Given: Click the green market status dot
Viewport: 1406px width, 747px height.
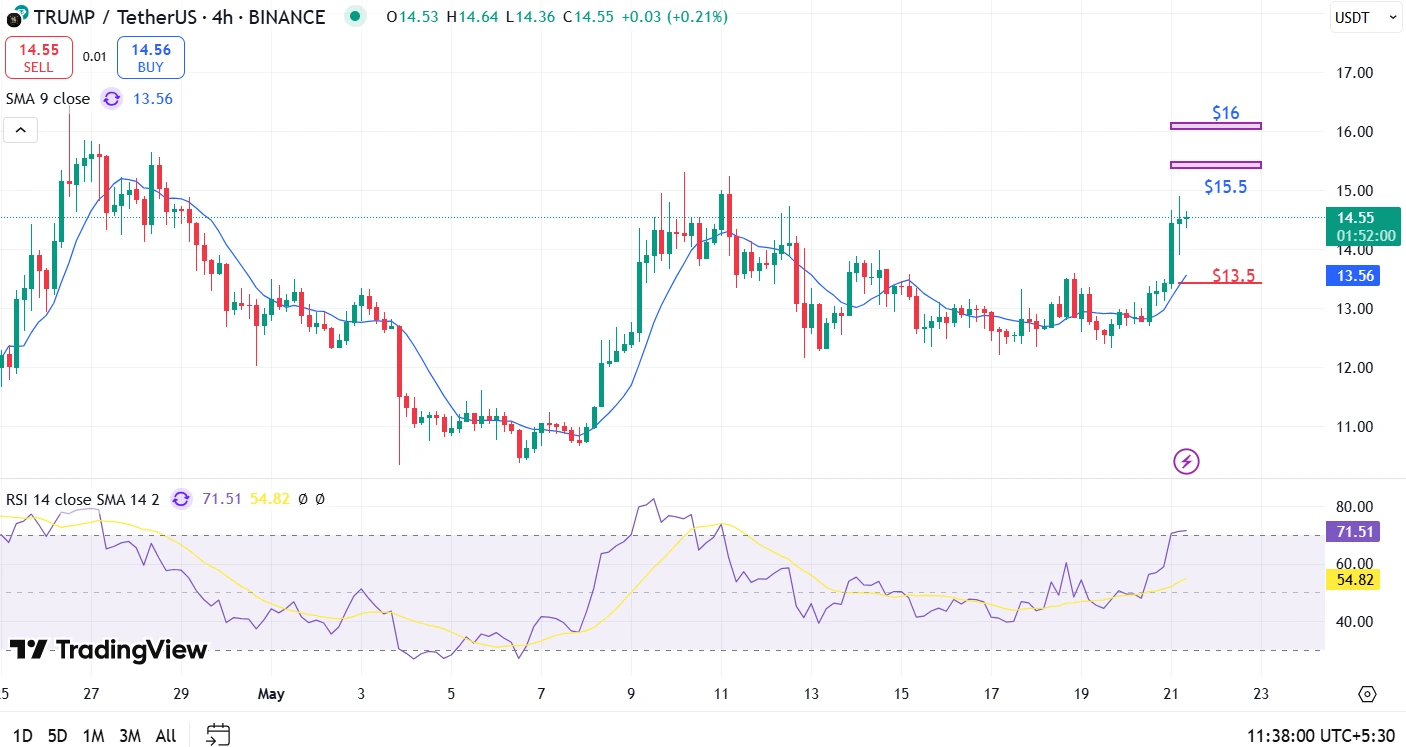Looking at the screenshot, I should (x=355, y=17).
